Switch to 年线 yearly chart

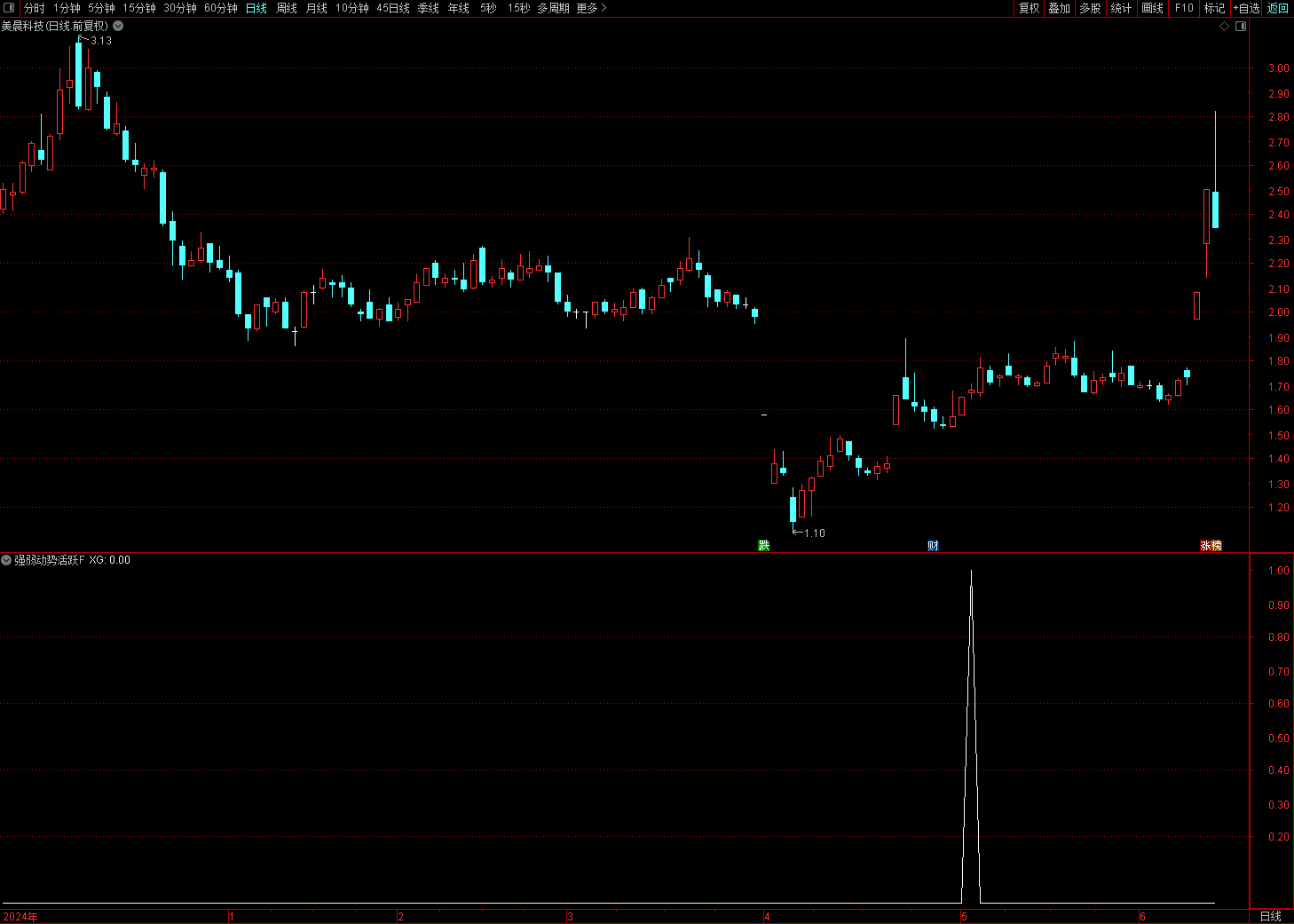(x=459, y=8)
